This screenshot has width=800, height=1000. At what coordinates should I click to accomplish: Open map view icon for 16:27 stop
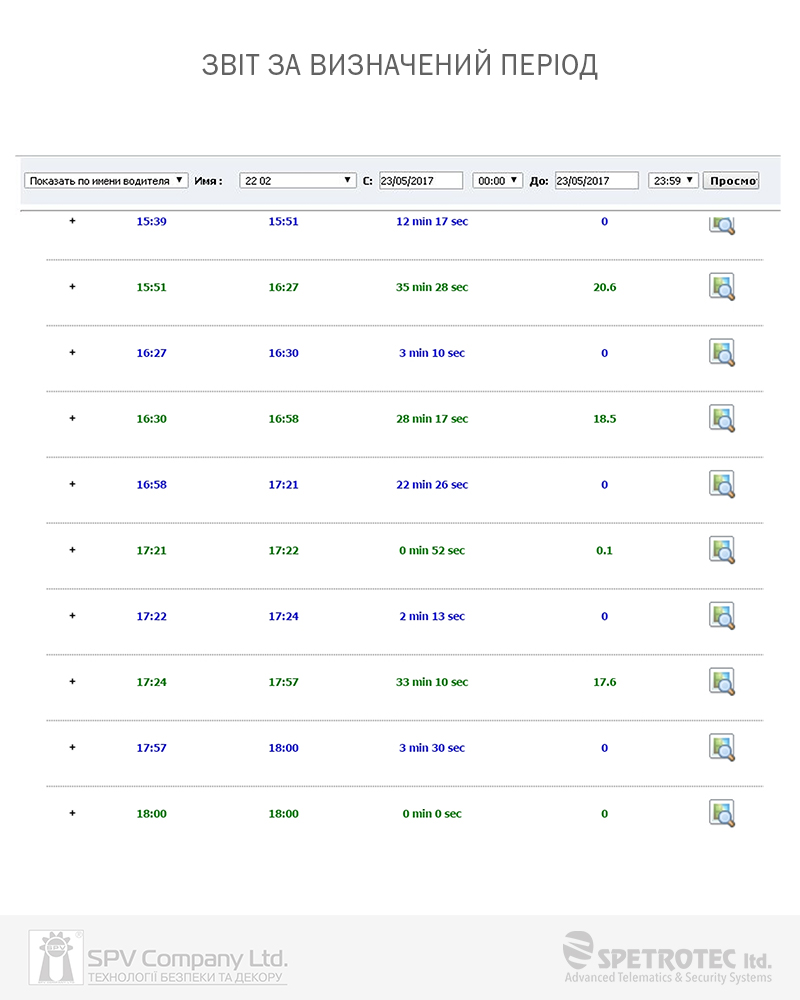[x=722, y=353]
